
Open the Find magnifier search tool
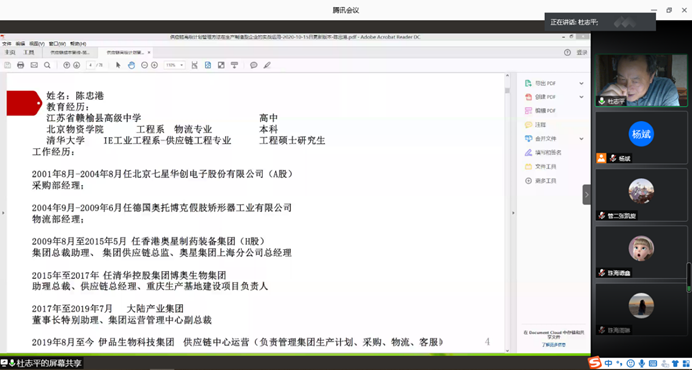(47, 65)
